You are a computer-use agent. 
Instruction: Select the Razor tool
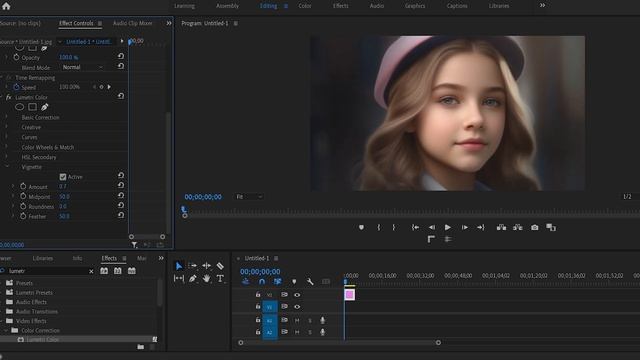(x=220, y=266)
